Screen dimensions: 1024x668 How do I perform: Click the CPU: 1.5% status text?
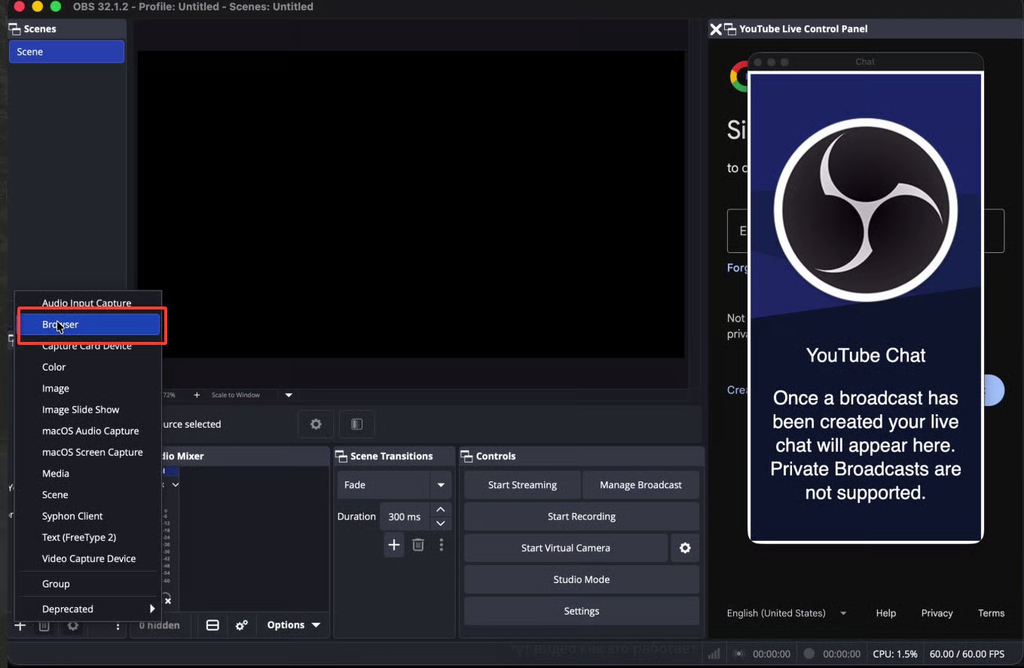coord(895,654)
